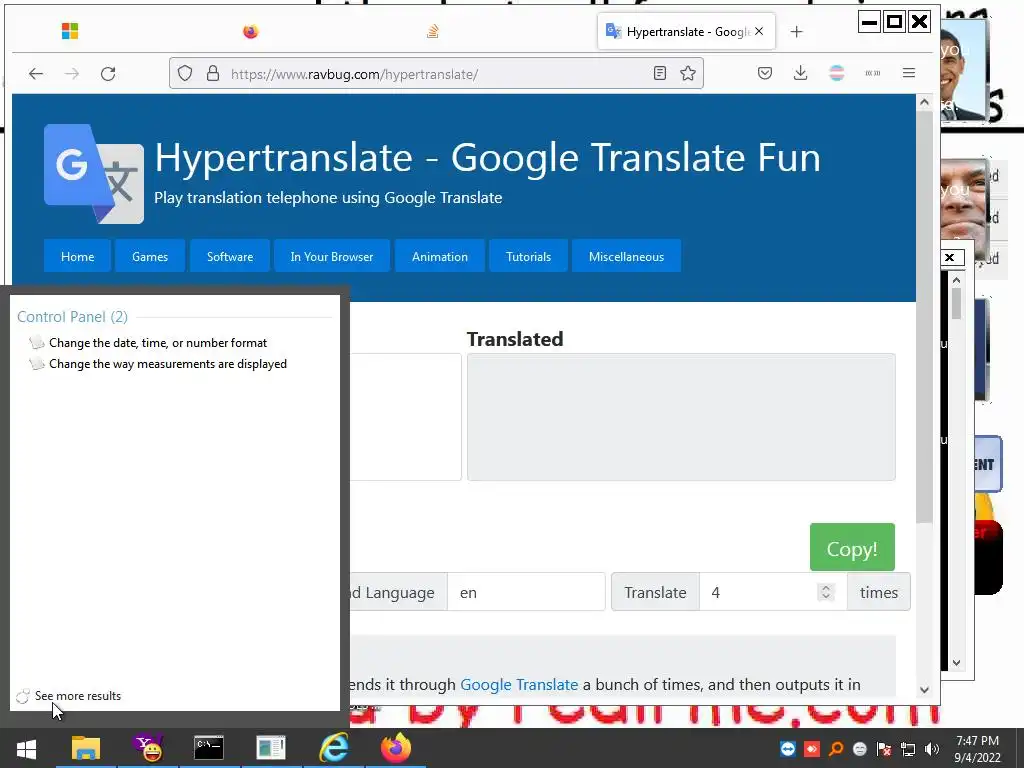Click the end language field 'en'
This screenshot has height=768, width=1024.
click(526, 592)
